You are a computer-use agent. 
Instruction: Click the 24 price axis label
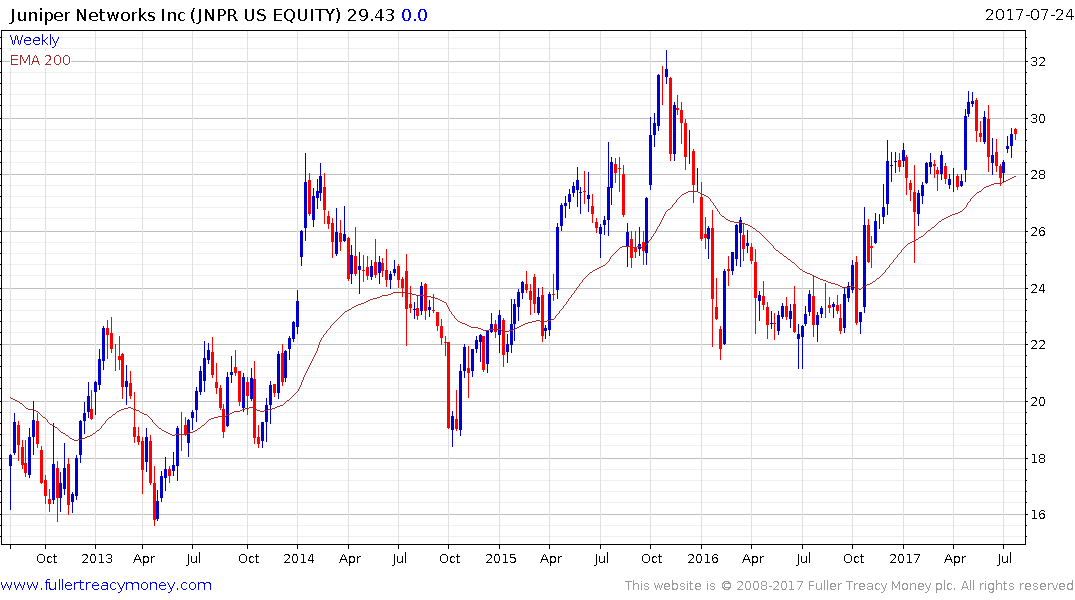click(1038, 289)
